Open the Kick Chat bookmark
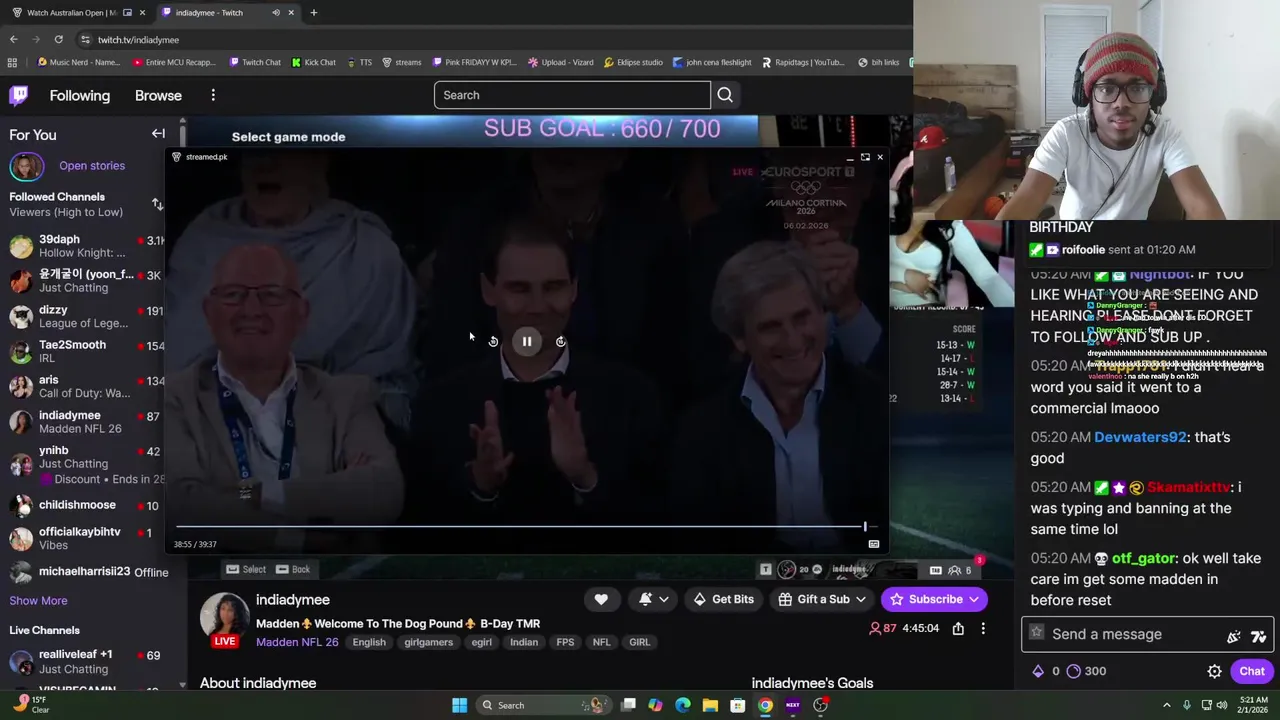 tap(314, 62)
